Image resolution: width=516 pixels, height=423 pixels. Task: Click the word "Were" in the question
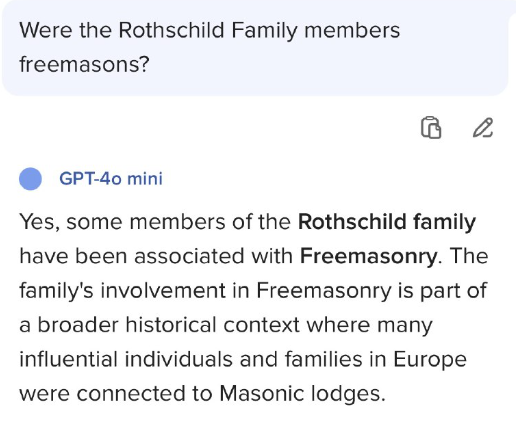[x=46, y=31]
